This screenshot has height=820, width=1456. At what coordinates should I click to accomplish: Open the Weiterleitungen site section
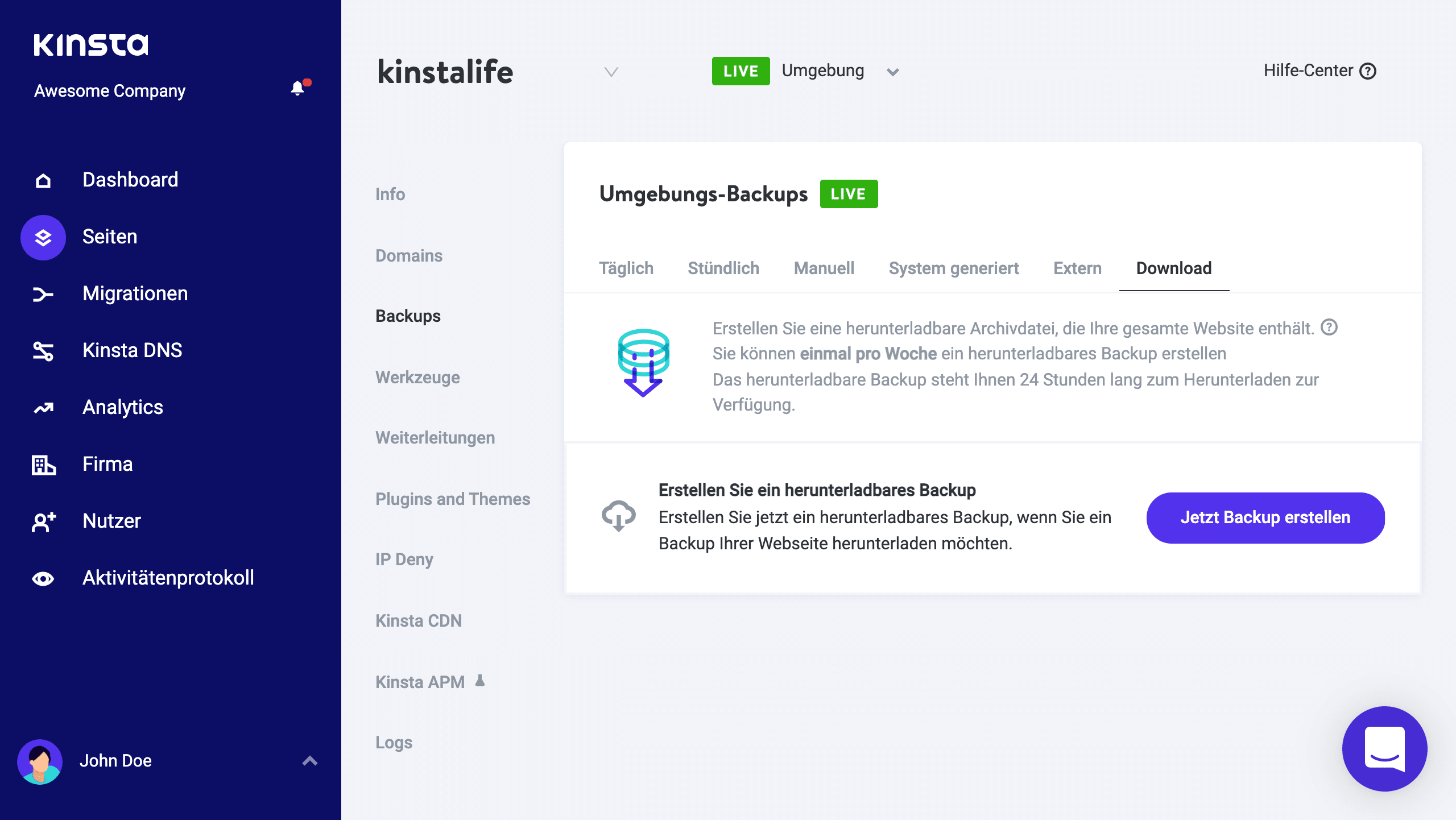coord(435,438)
